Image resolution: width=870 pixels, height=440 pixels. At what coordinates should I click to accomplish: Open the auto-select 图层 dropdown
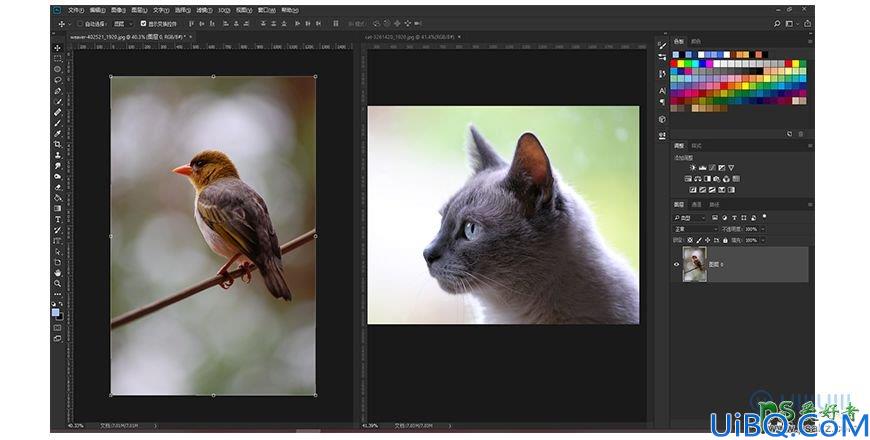click(123, 24)
